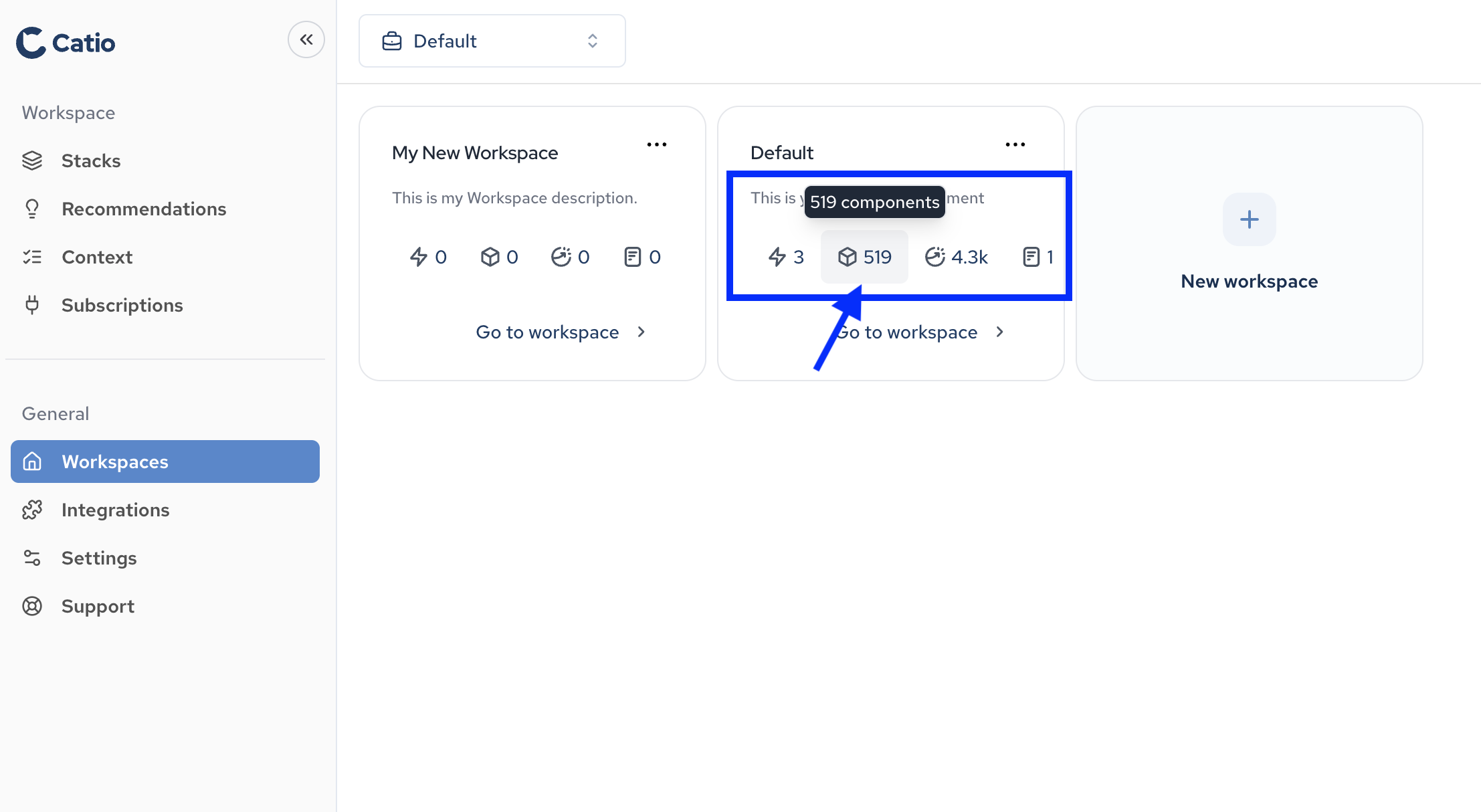Click the 519 components cube icon

[848, 257]
